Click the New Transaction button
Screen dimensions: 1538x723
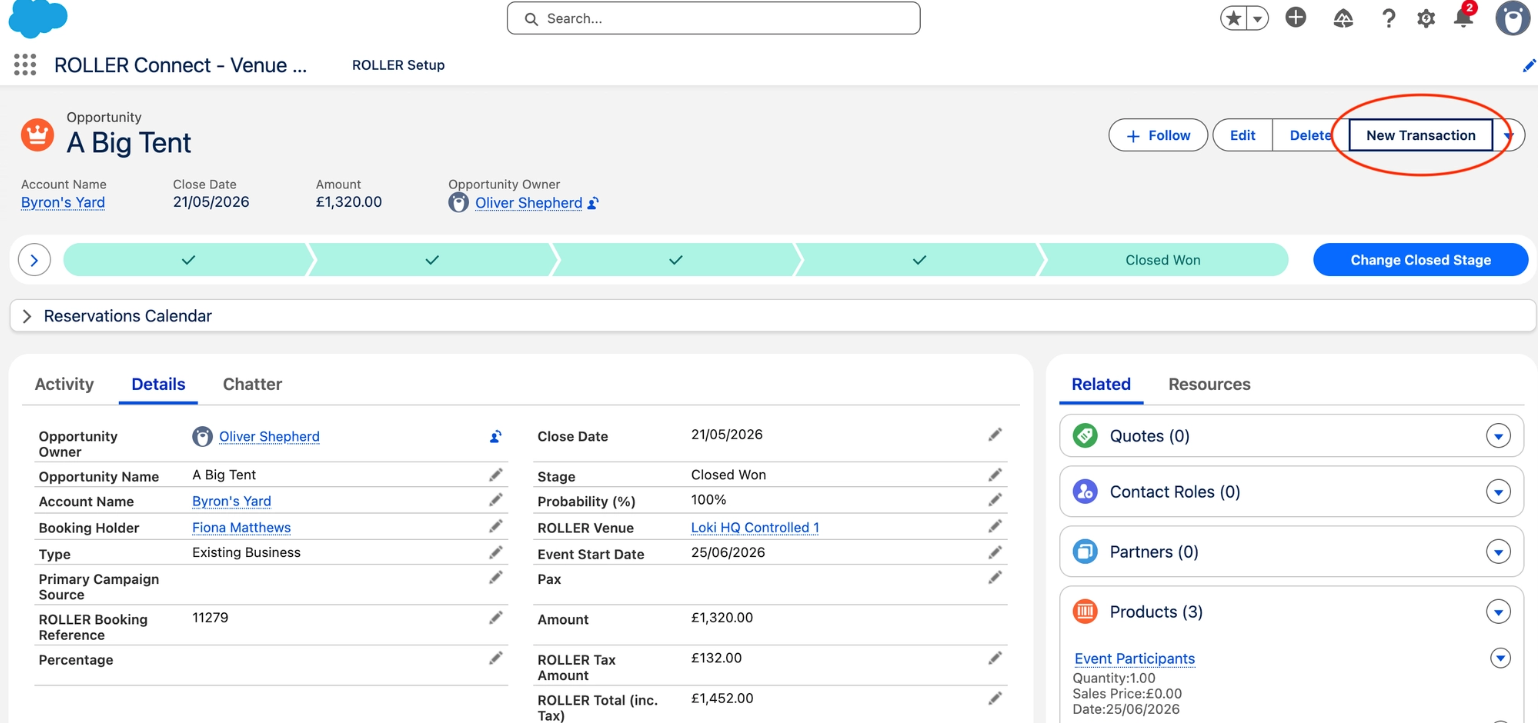click(1421, 135)
